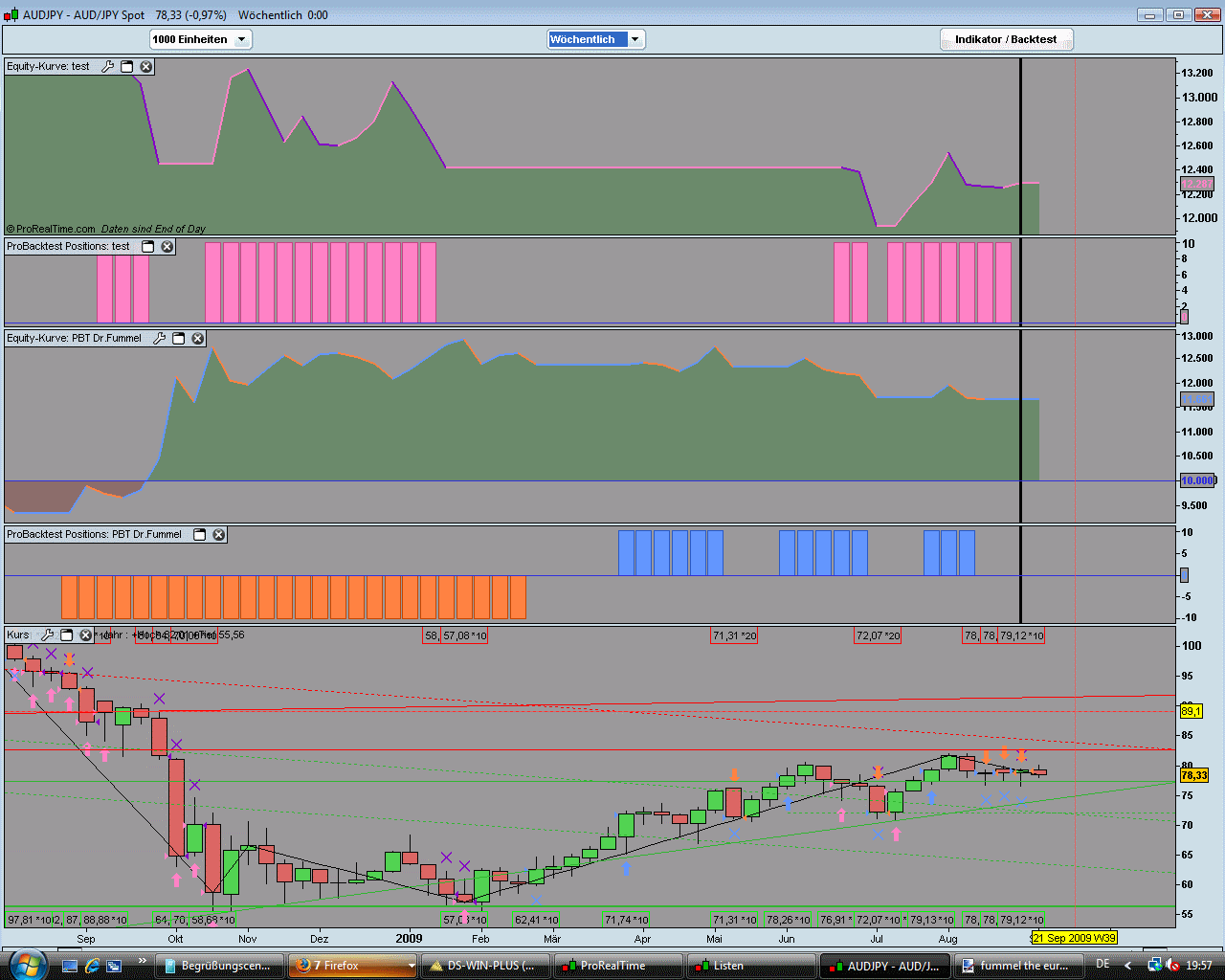
Task: Switch to the Firefox taskbar group
Action: click(346, 966)
